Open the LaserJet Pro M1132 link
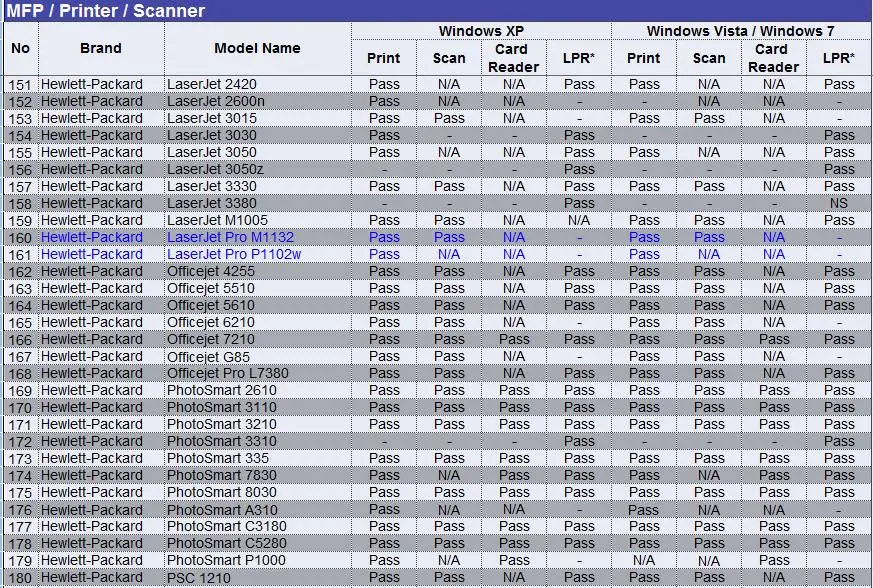This screenshot has width=873, height=588. click(x=230, y=237)
